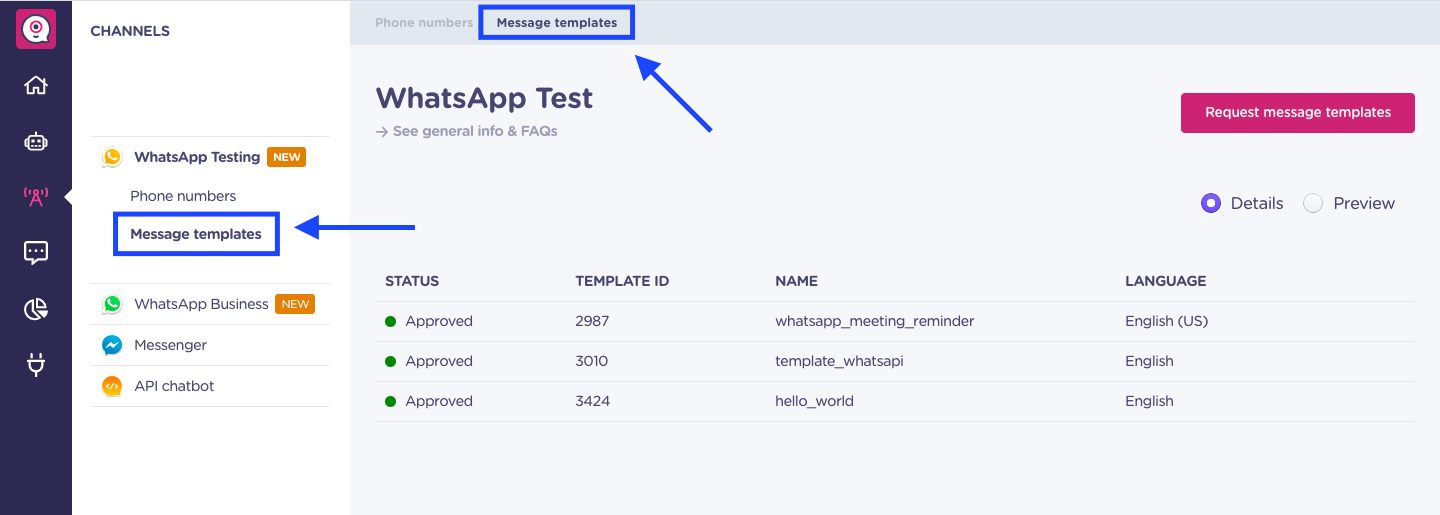Open See general info & FAQs link

pos(467,131)
